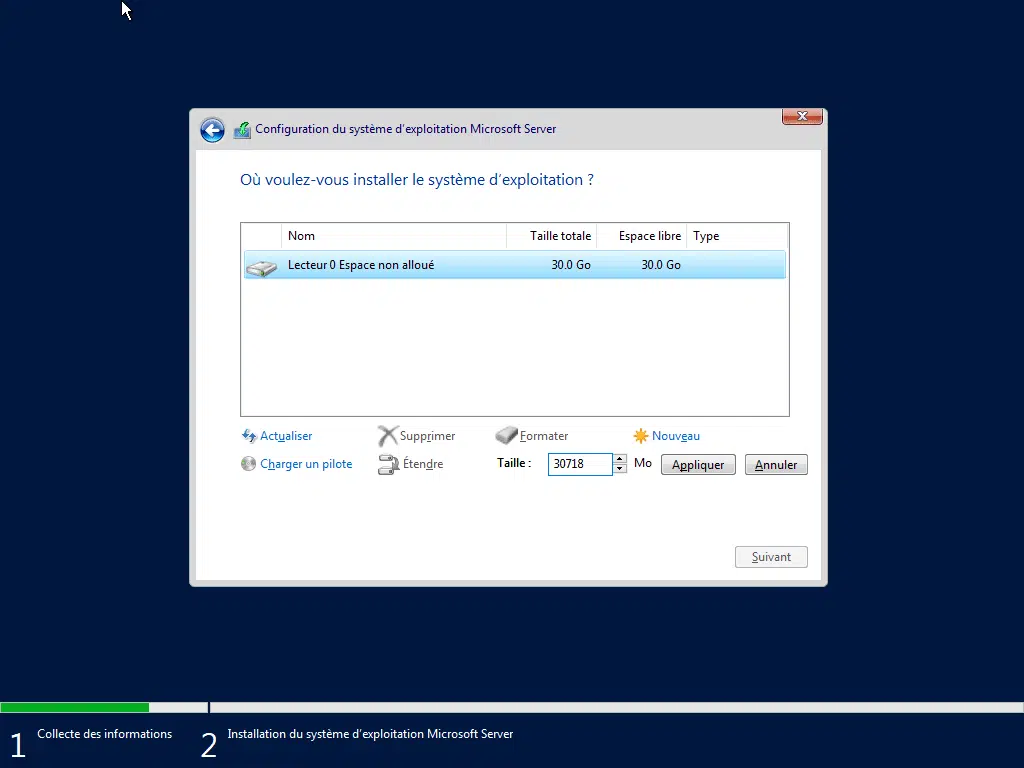Click the Espace libre column header
The width and height of the screenshot is (1024, 768).
click(642, 236)
